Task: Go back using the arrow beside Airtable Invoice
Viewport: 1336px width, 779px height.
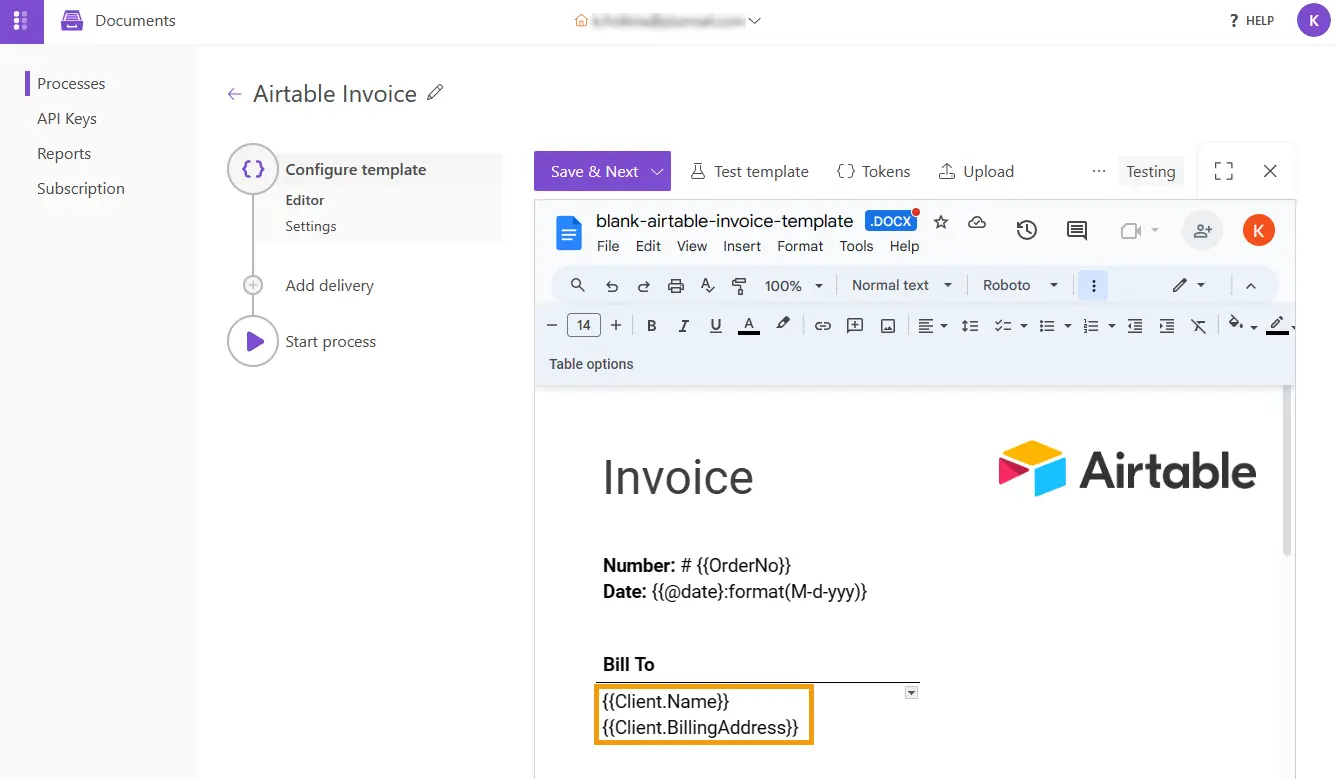Action: pos(234,94)
